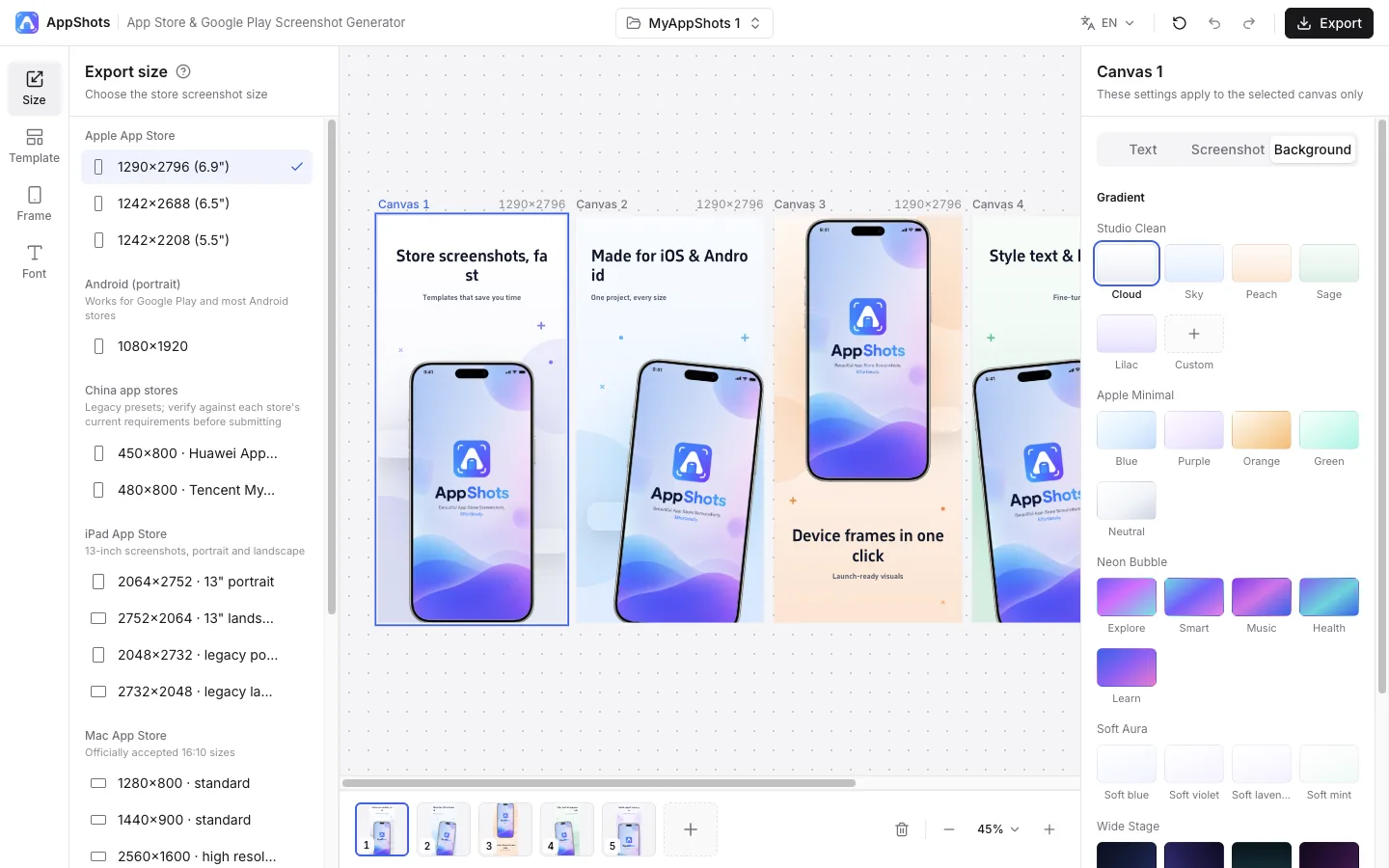
Task: Switch to the Background tab
Action: 1312,149
